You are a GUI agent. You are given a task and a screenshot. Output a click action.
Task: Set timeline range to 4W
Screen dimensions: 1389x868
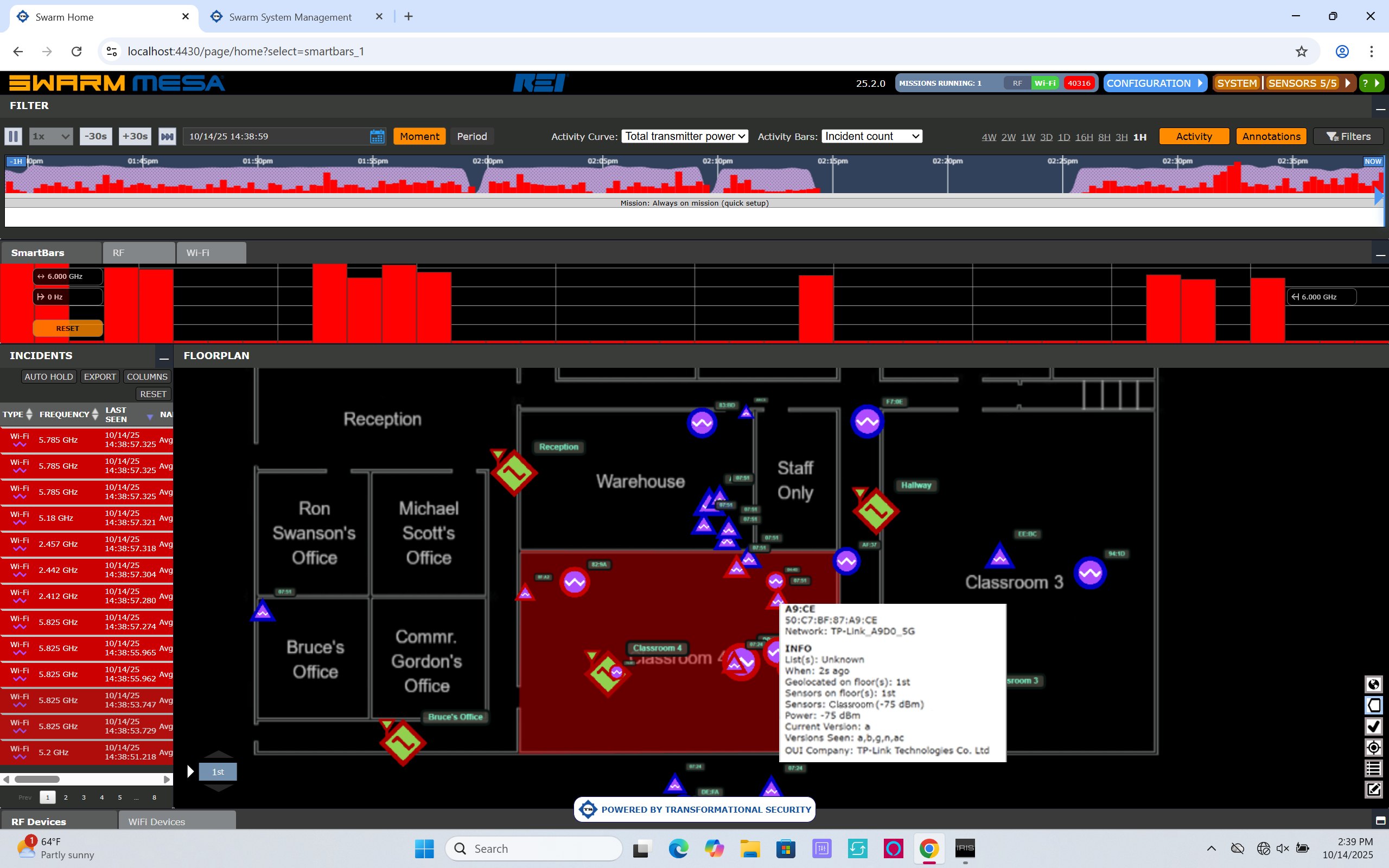pos(989,137)
